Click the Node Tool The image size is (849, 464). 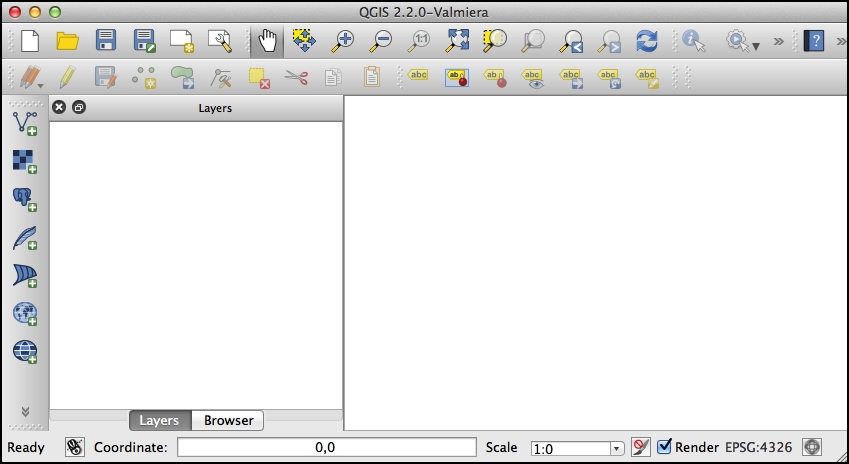point(220,79)
